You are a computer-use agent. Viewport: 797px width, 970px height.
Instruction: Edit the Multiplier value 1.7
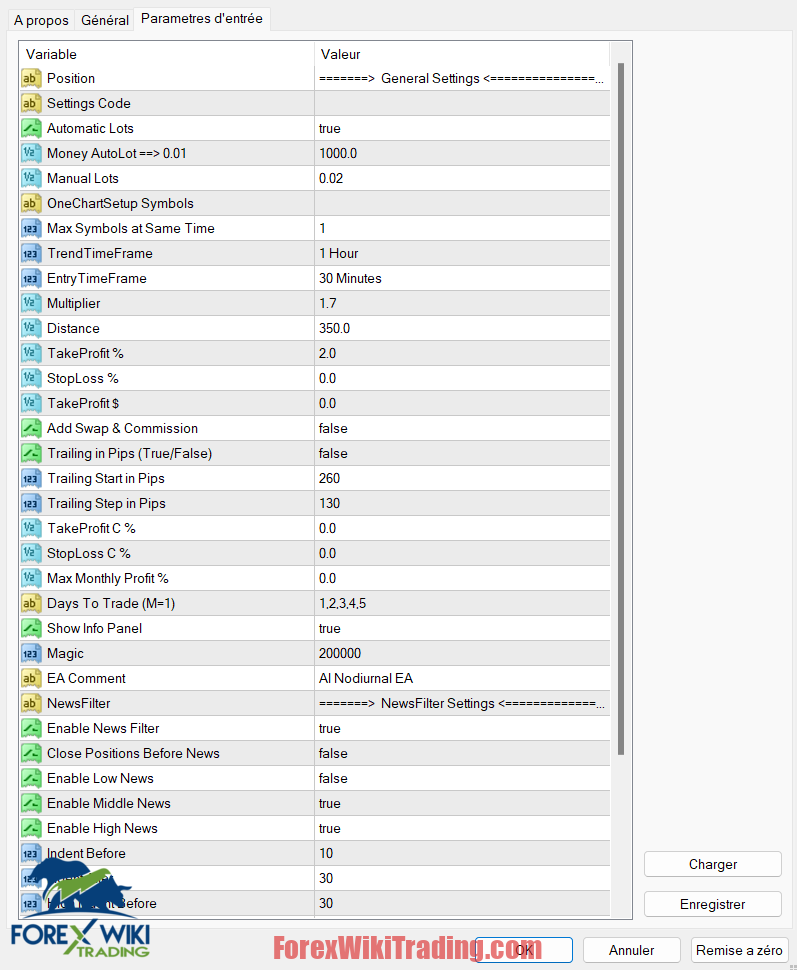click(462, 303)
